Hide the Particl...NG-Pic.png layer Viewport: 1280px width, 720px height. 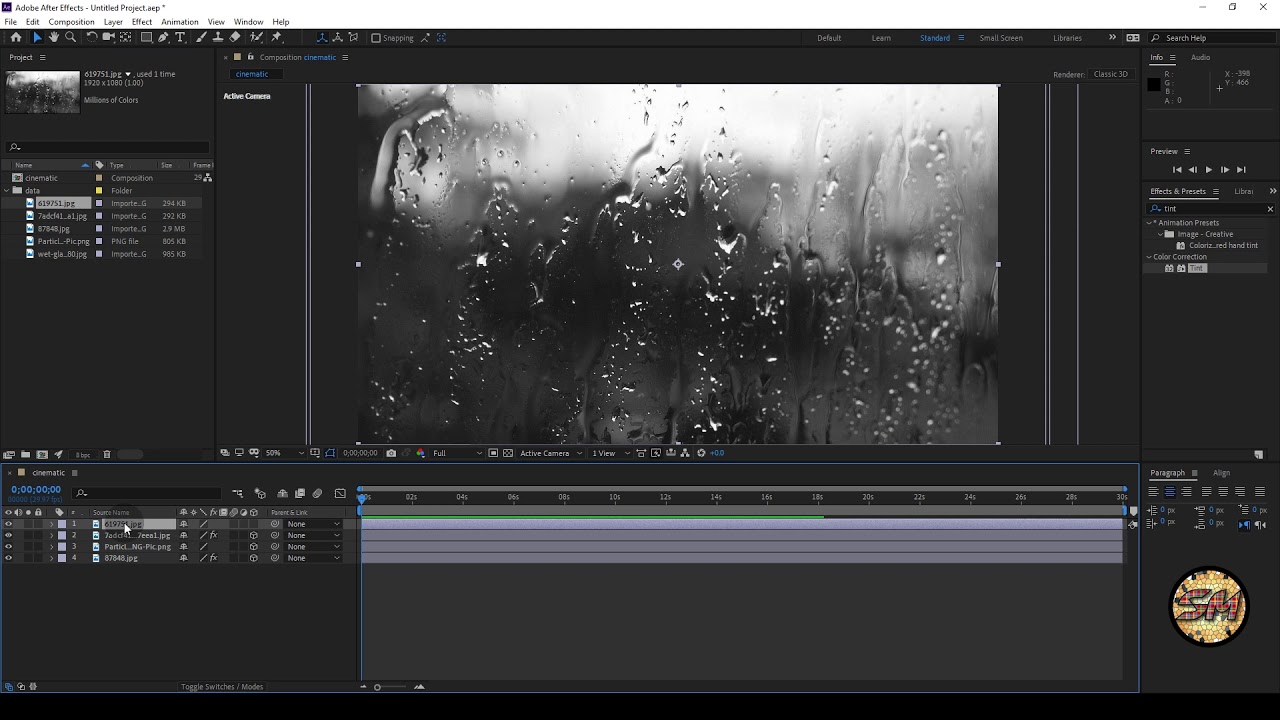coord(8,547)
